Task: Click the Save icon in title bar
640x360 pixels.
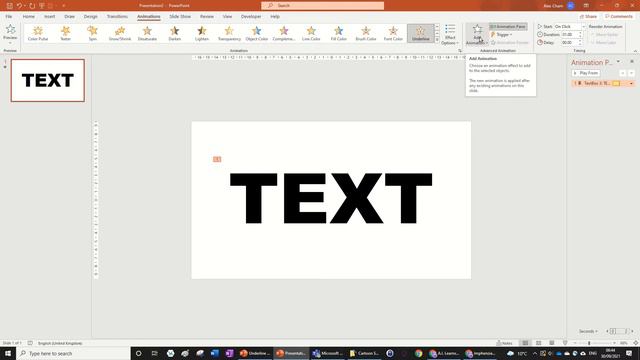Action: [x=9, y=6]
